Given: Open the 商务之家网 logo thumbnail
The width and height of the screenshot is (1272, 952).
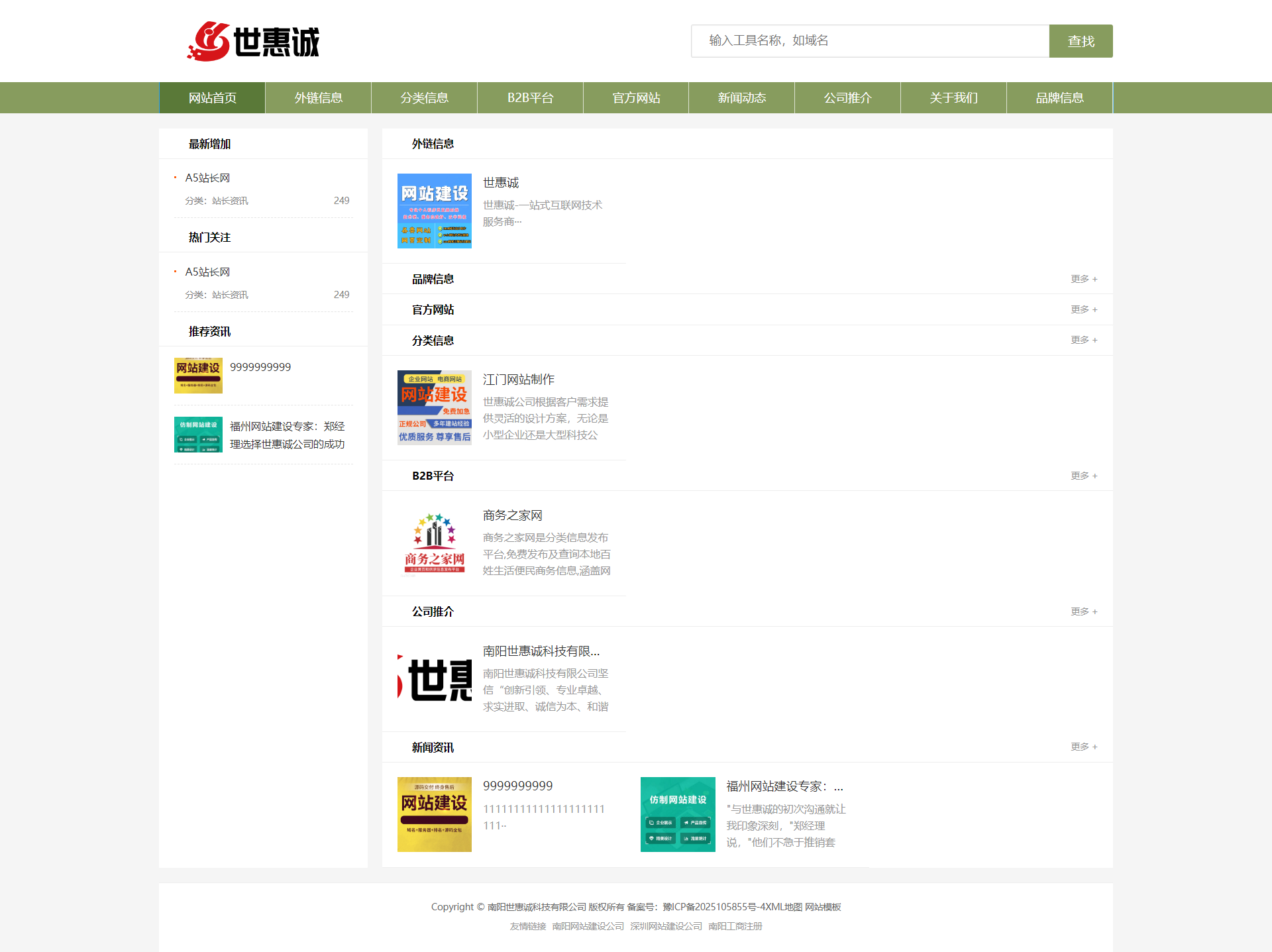Looking at the screenshot, I should [434, 543].
